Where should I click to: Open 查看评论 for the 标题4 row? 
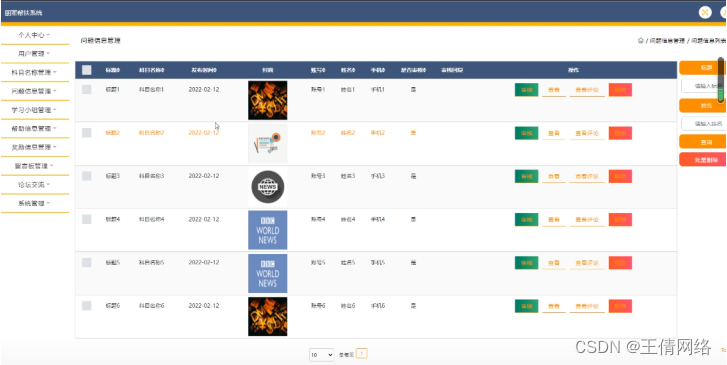coord(587,219)
